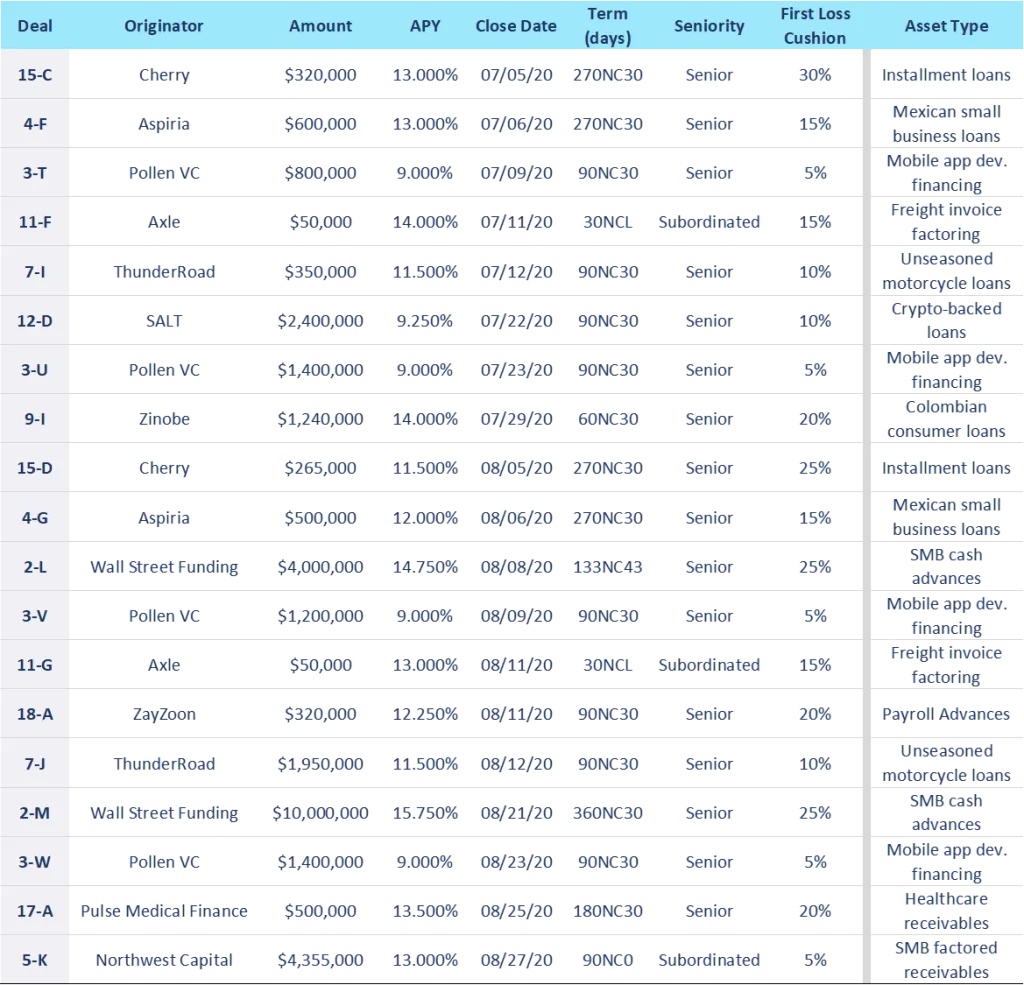Select deal cell 12-D
The height and width of the screenshot is (985, 1024).
click(35, 321)
